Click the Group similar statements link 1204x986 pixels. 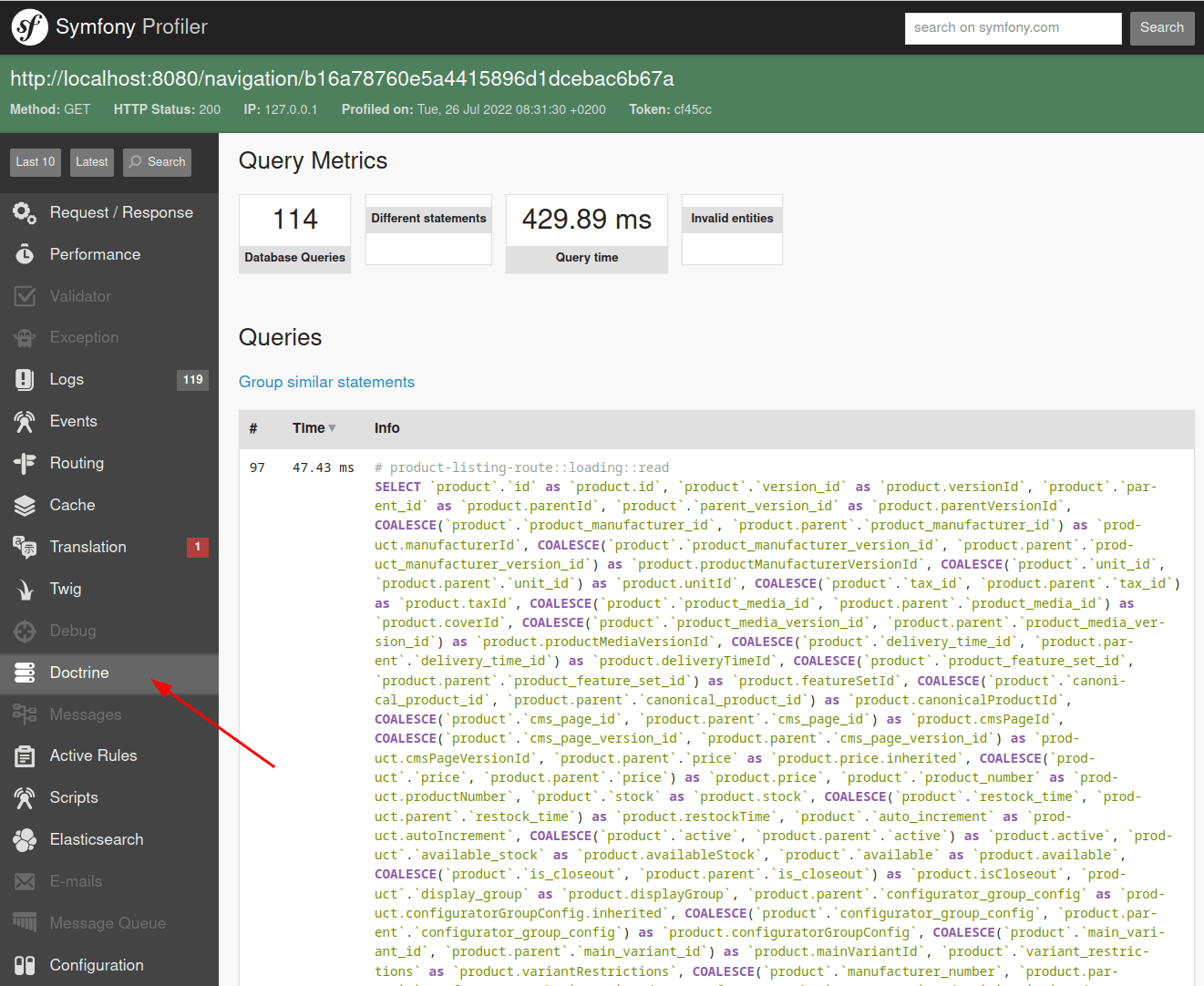pyautogui.click(x=326, y=382)
